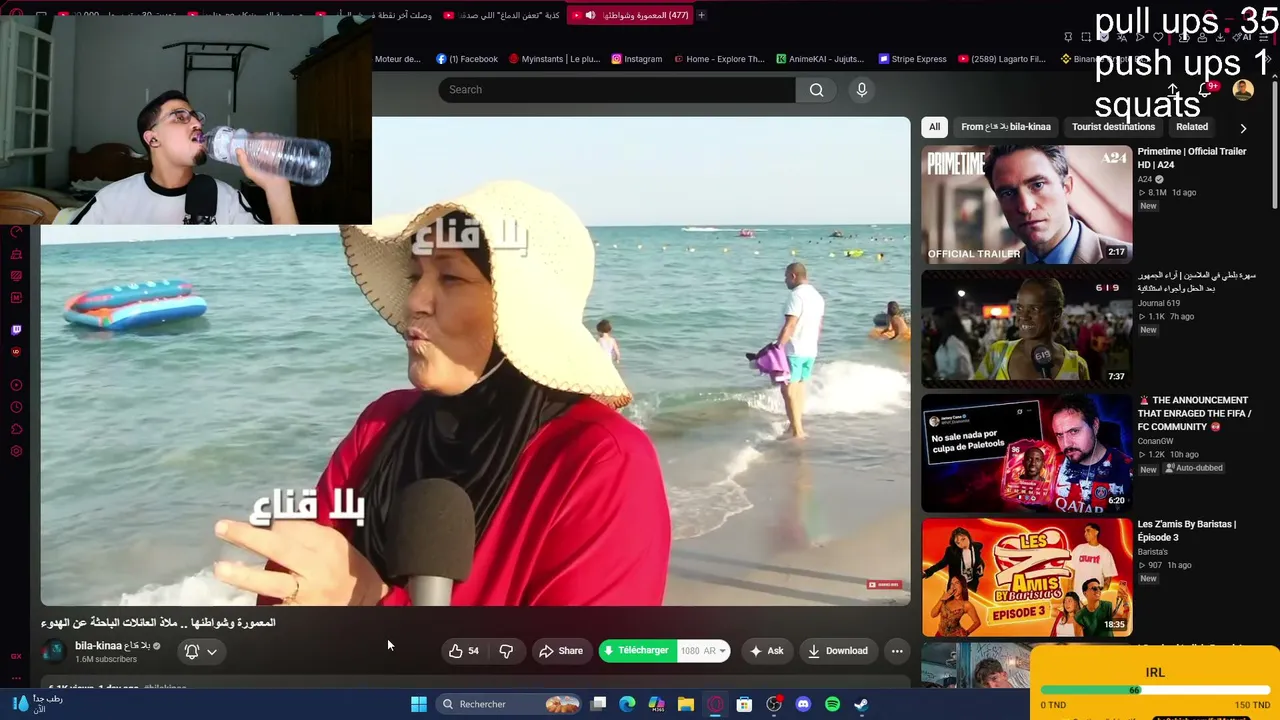Select the 'Related' filter chip
This screenshot has height=720, width=1280.
[1192, 127]
